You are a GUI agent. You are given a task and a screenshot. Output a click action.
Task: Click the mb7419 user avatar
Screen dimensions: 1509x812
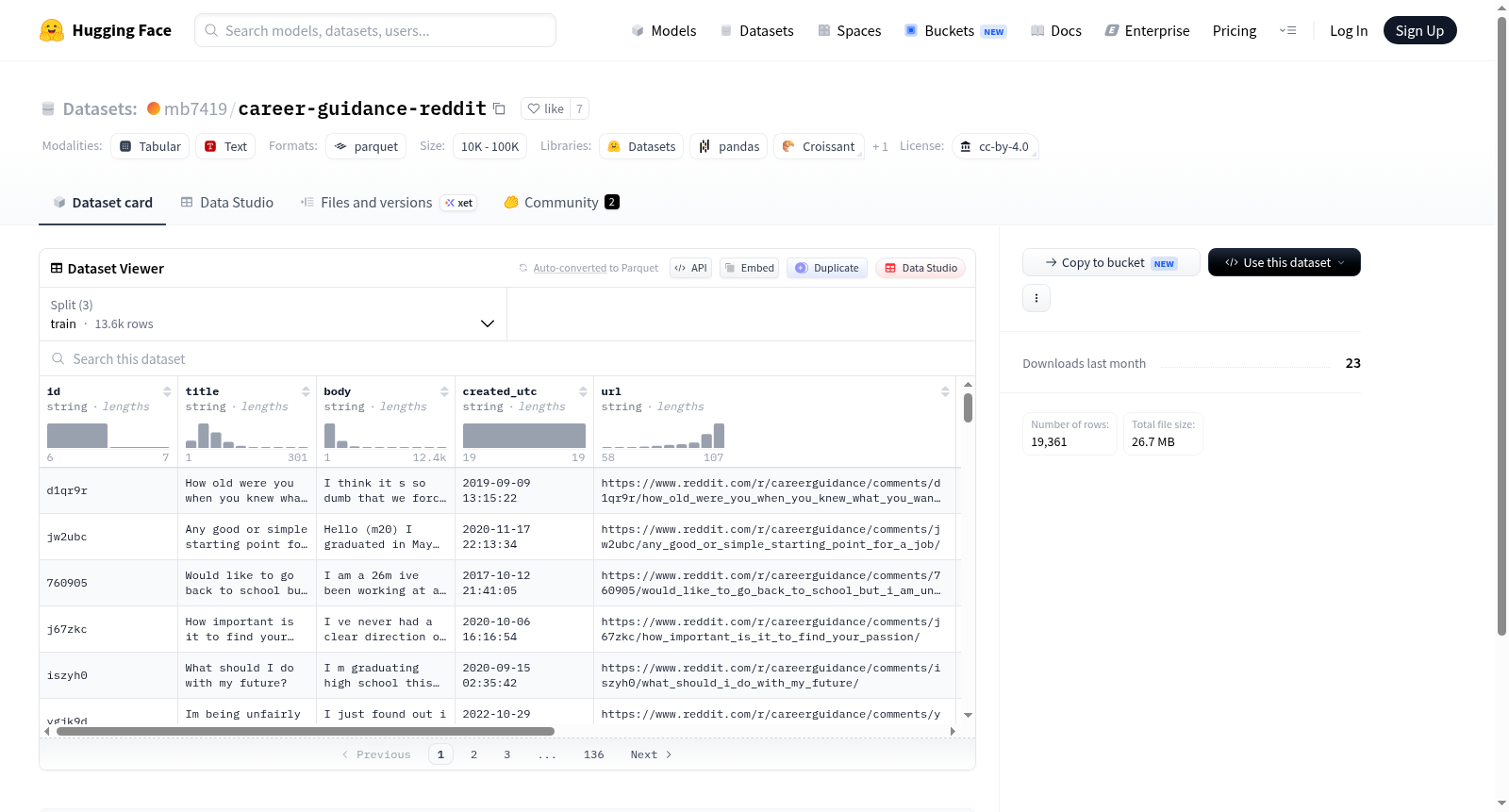pos(154,108)
